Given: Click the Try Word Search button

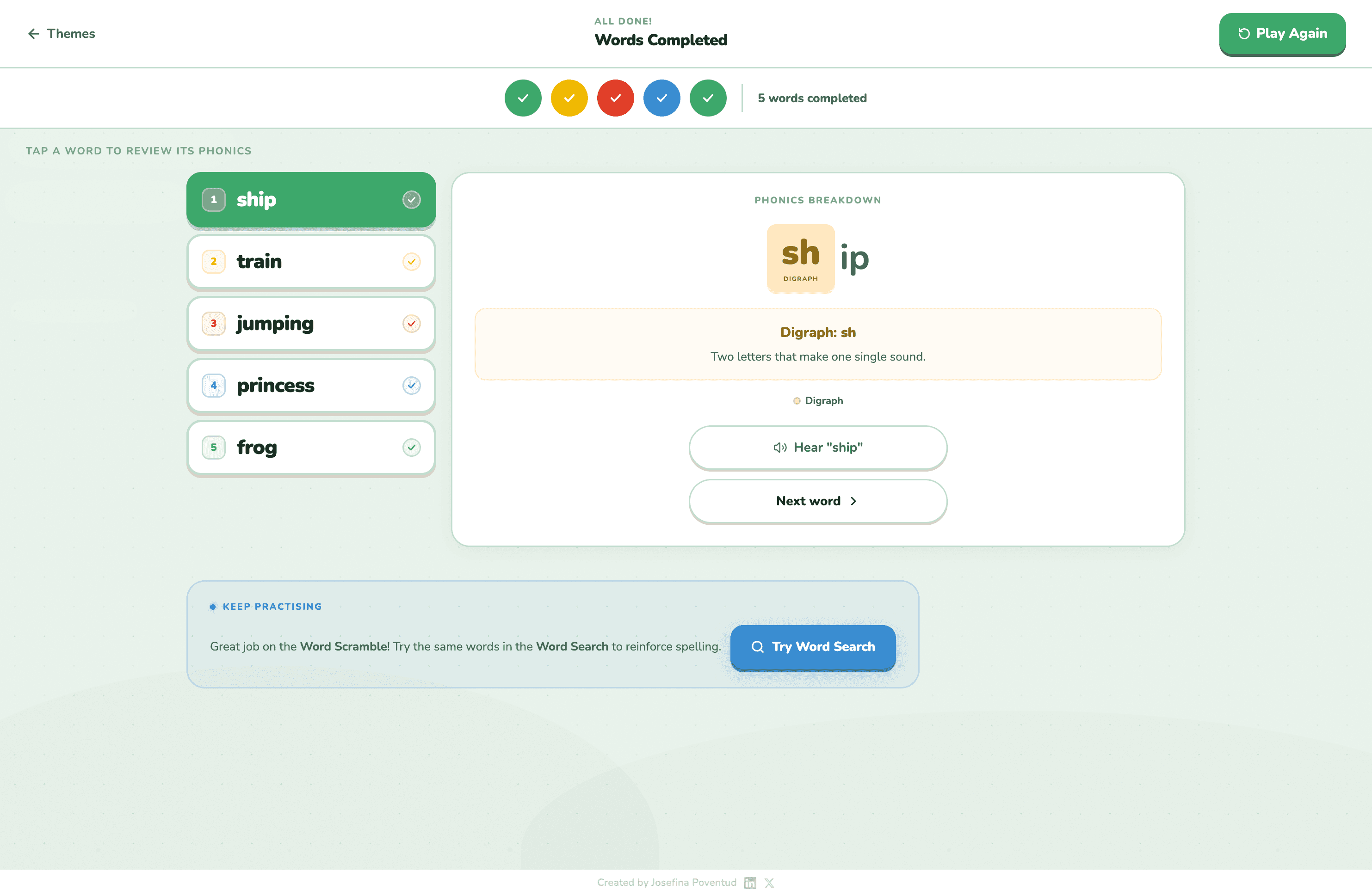Looking at the screenshot, I should coord(813,647).
